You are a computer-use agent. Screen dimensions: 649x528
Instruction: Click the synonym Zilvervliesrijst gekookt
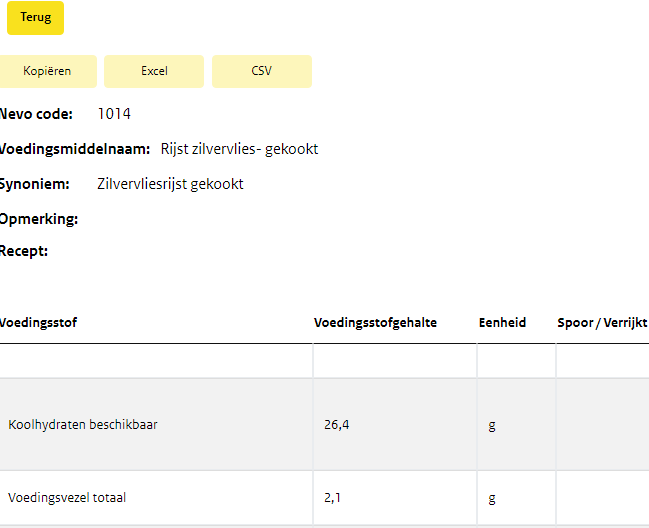(170, 184)
